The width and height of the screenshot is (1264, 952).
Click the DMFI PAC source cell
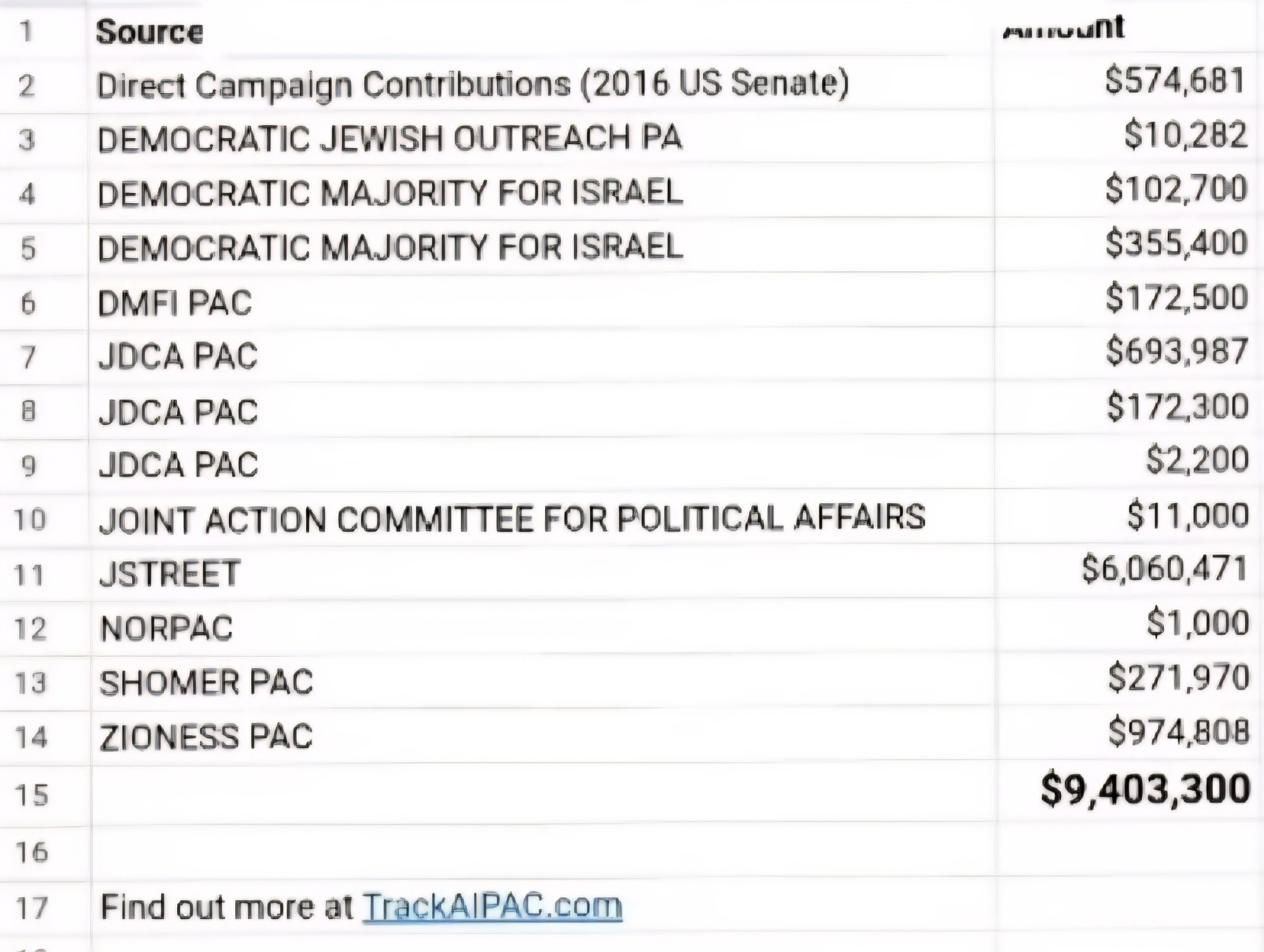(175, 303)
